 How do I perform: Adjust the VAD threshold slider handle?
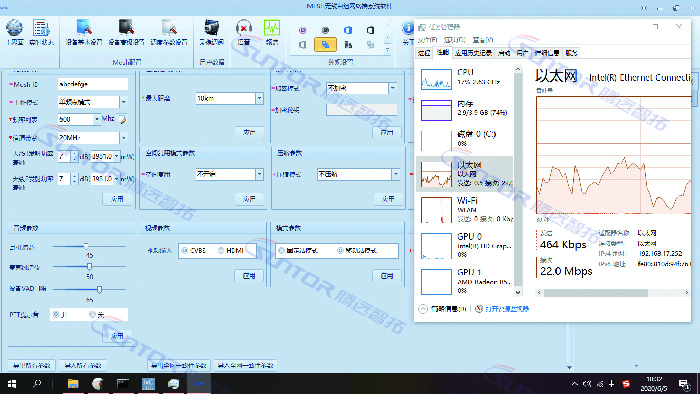click(99, 290)
